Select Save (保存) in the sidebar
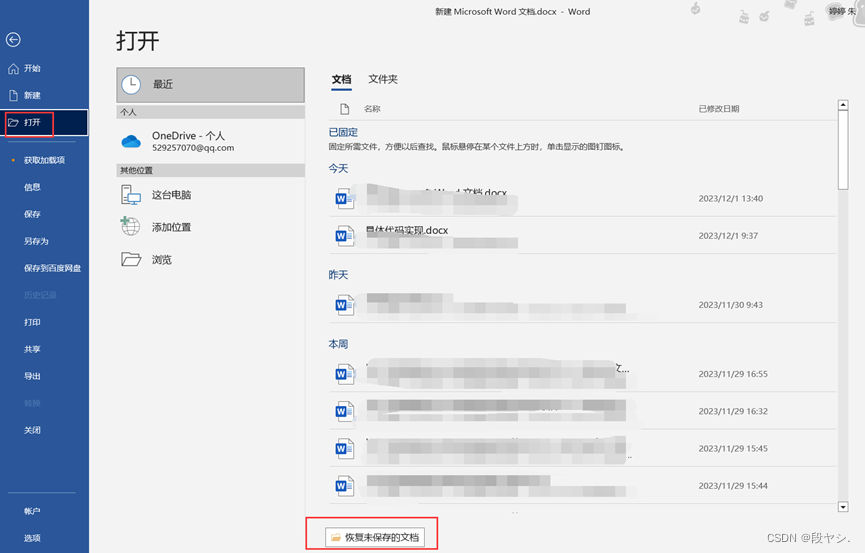 pyautogui.click(x=32, y=214)
